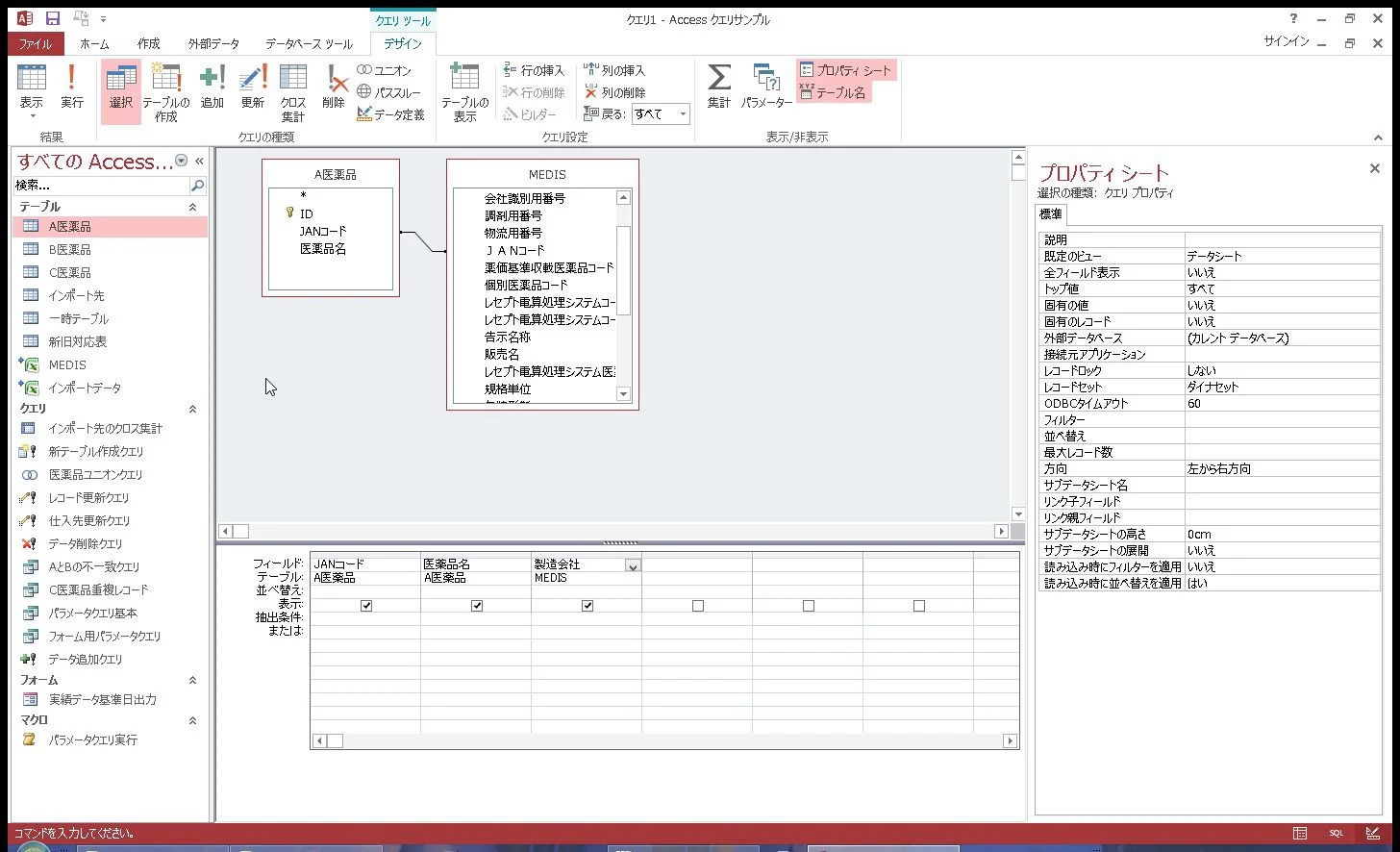
Task: Pick the 更新 update query type
Action: tap(253, 87)
